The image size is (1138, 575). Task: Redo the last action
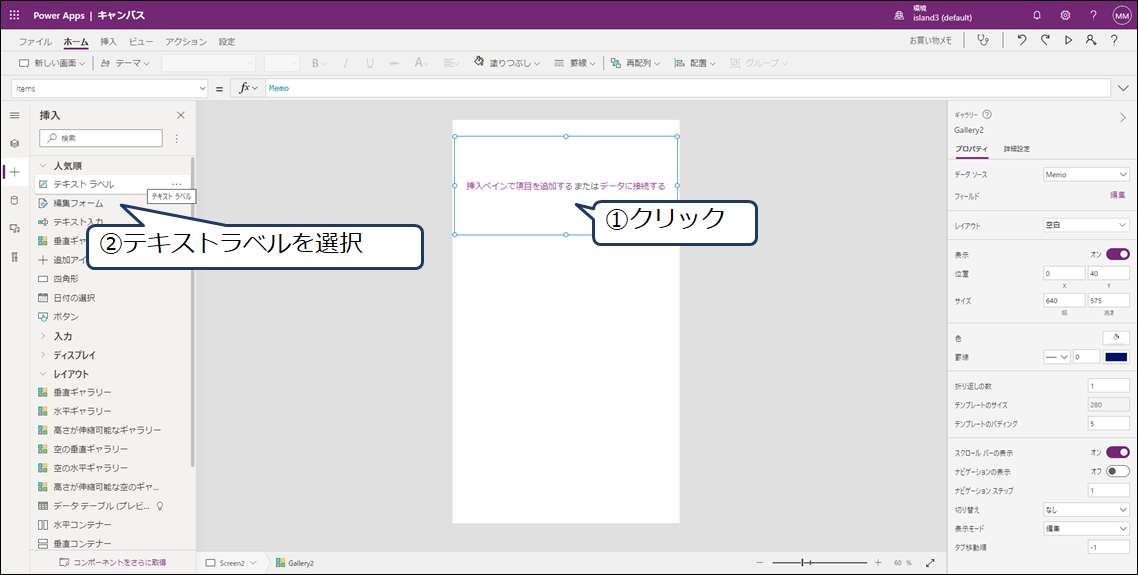1045,41
